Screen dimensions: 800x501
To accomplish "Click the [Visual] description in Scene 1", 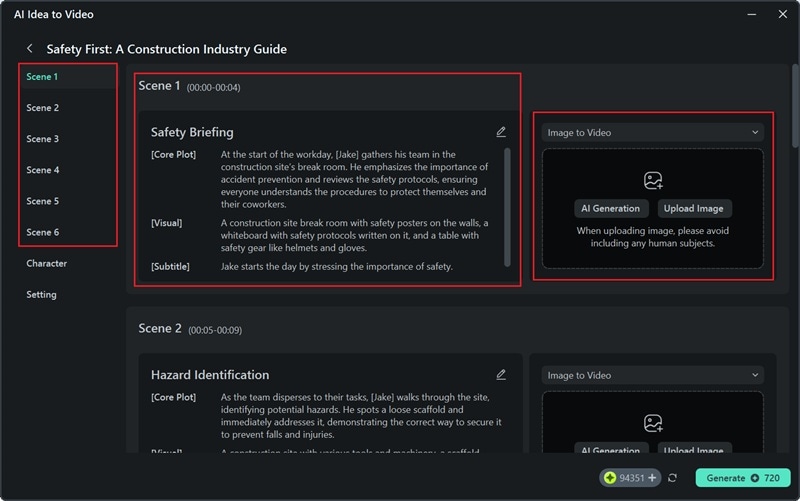I will (355, 236).
